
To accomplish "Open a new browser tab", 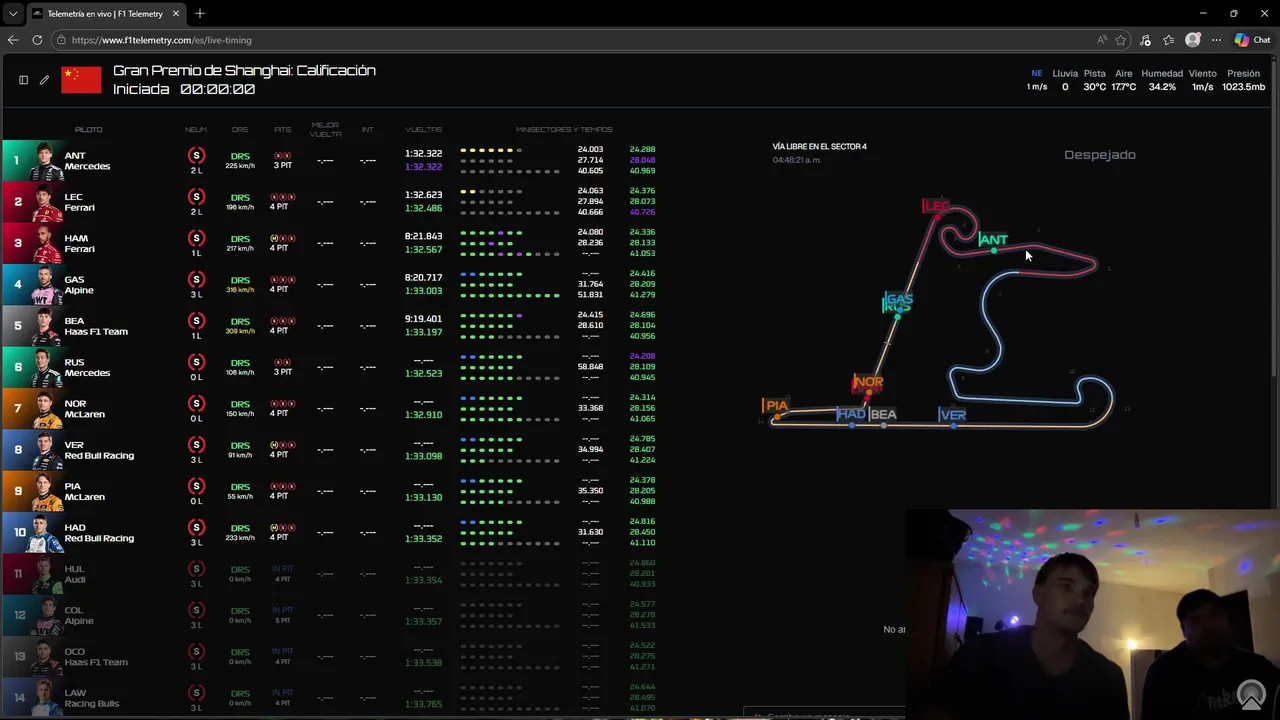I will point(200,14).
